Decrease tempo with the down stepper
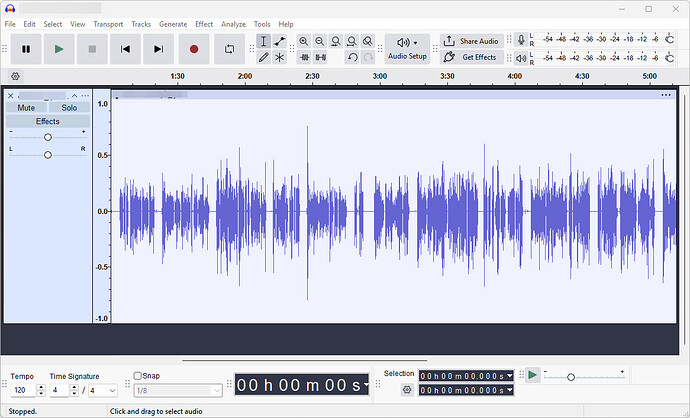Image resolution: width=690 pixels, height=418 pixels. point(41,393)
